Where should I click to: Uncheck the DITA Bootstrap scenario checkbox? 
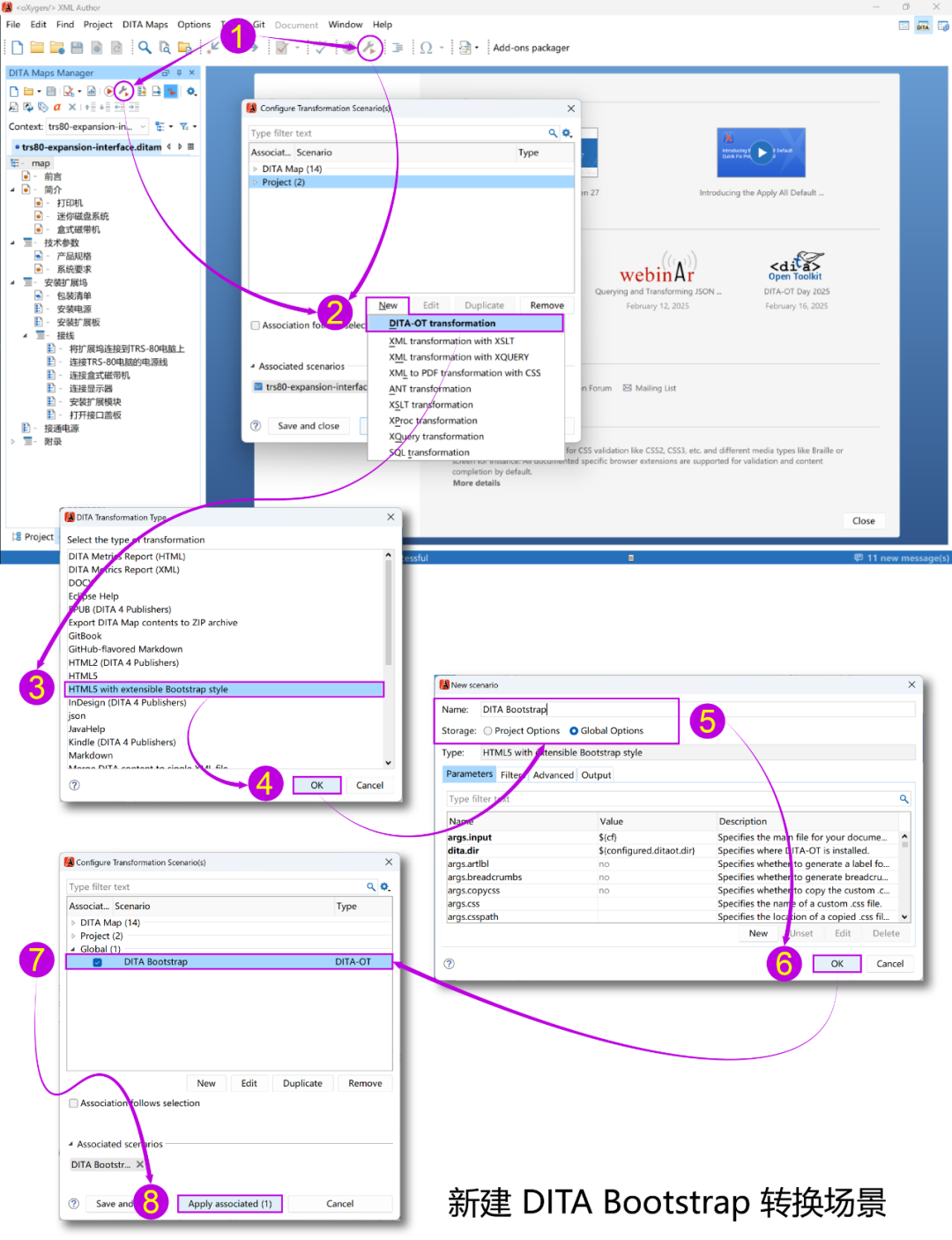click(x=97, y=962)
